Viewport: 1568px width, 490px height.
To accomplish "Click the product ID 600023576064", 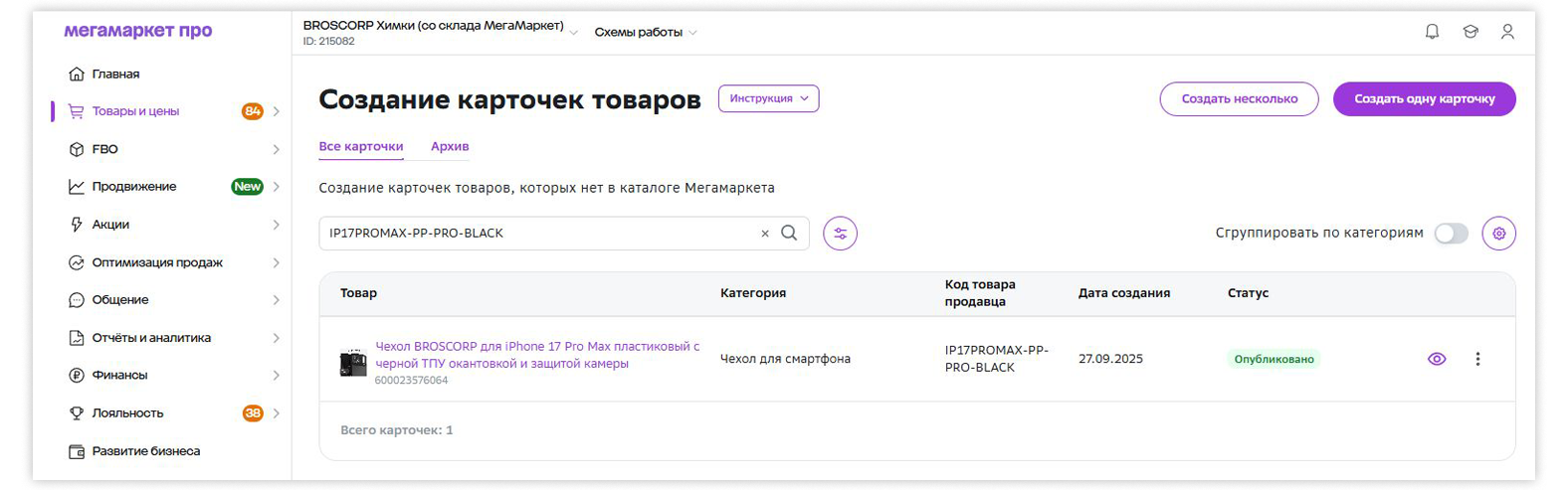I will pyautogui.click(x=411, y=381).
